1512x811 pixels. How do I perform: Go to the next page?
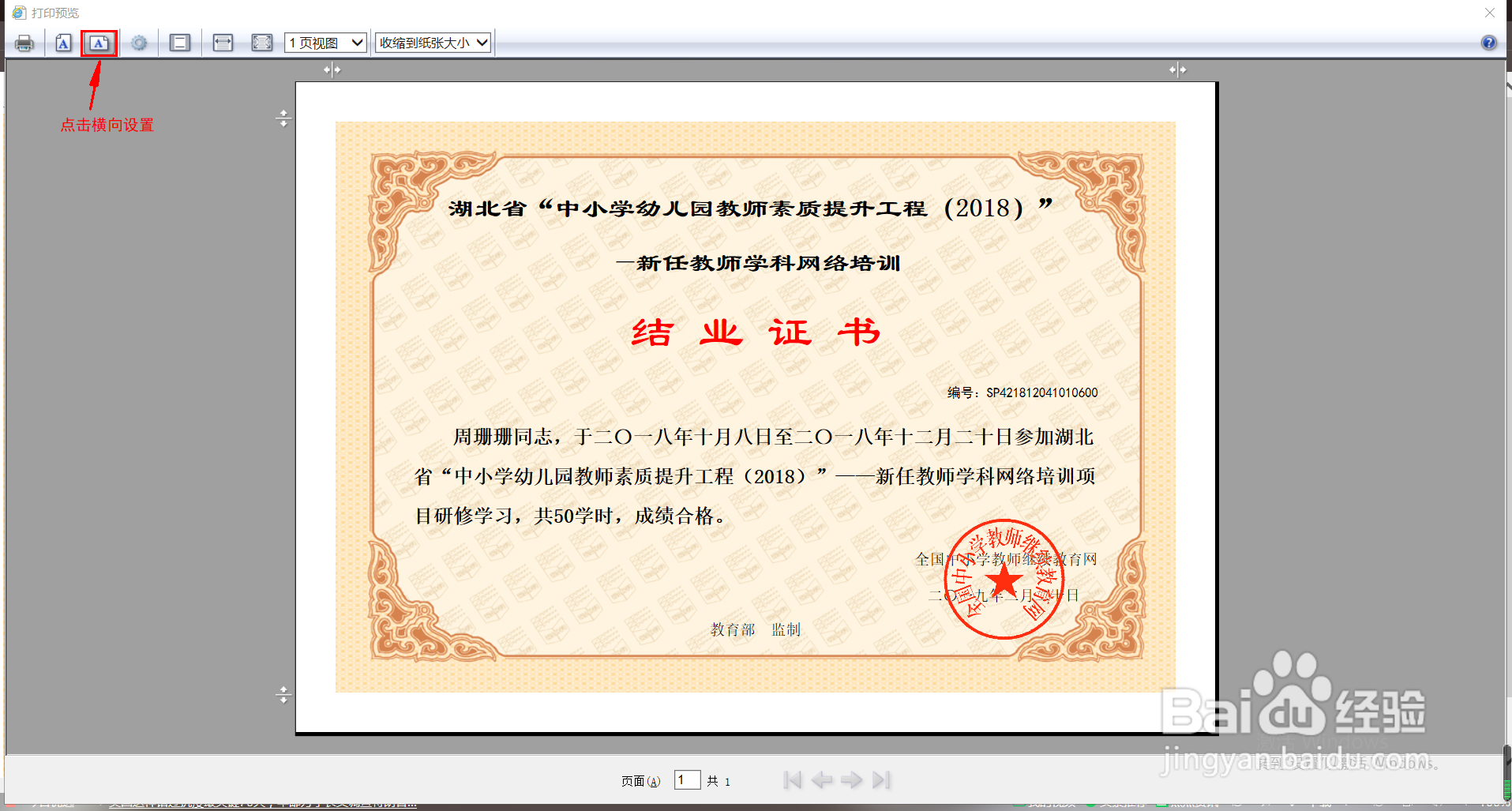[851, 780]
